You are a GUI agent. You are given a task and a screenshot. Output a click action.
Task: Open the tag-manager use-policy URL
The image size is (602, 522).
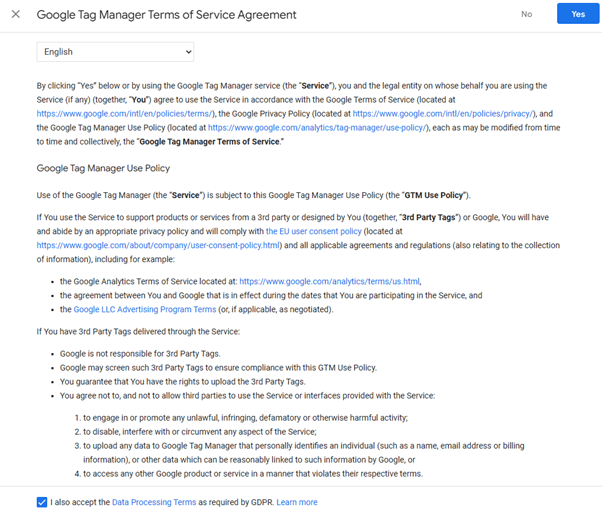(317, 127)
